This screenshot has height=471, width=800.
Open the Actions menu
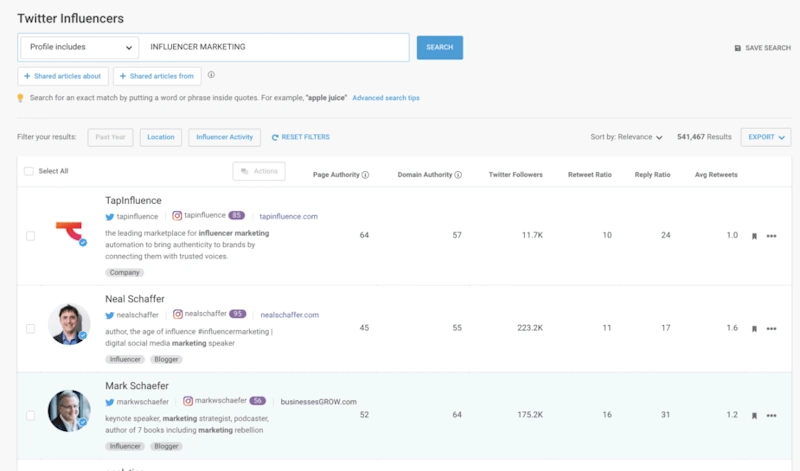tap(259, 171)
